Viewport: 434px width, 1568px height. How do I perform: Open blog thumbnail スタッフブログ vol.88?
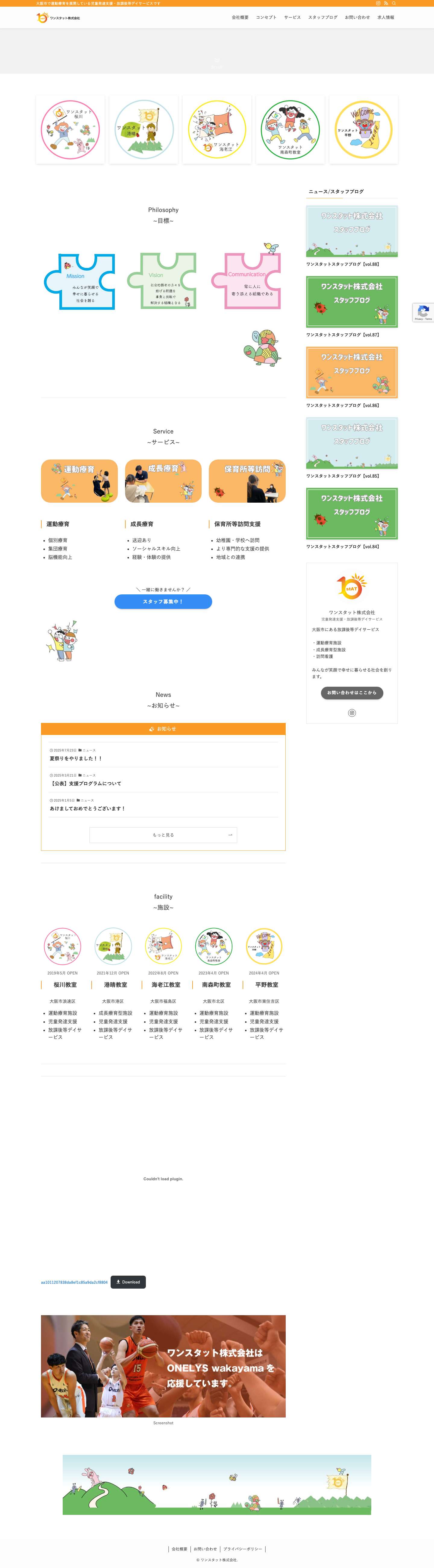click(352, 231)
